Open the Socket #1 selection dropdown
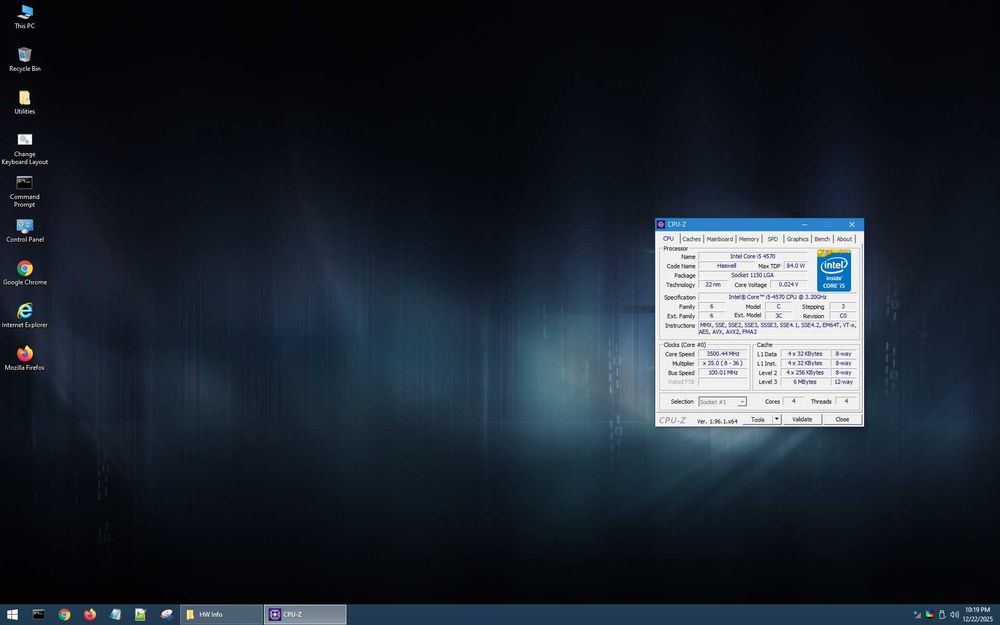 pyautogui.click(x=723, y=402)
